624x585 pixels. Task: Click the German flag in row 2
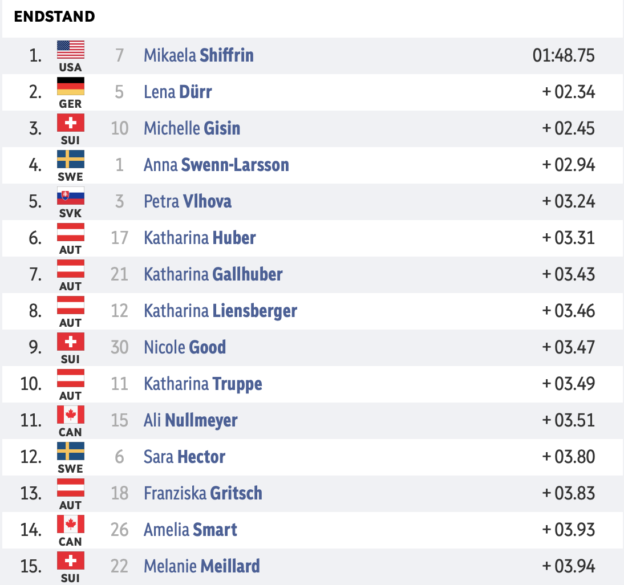[x=70, y=86]
